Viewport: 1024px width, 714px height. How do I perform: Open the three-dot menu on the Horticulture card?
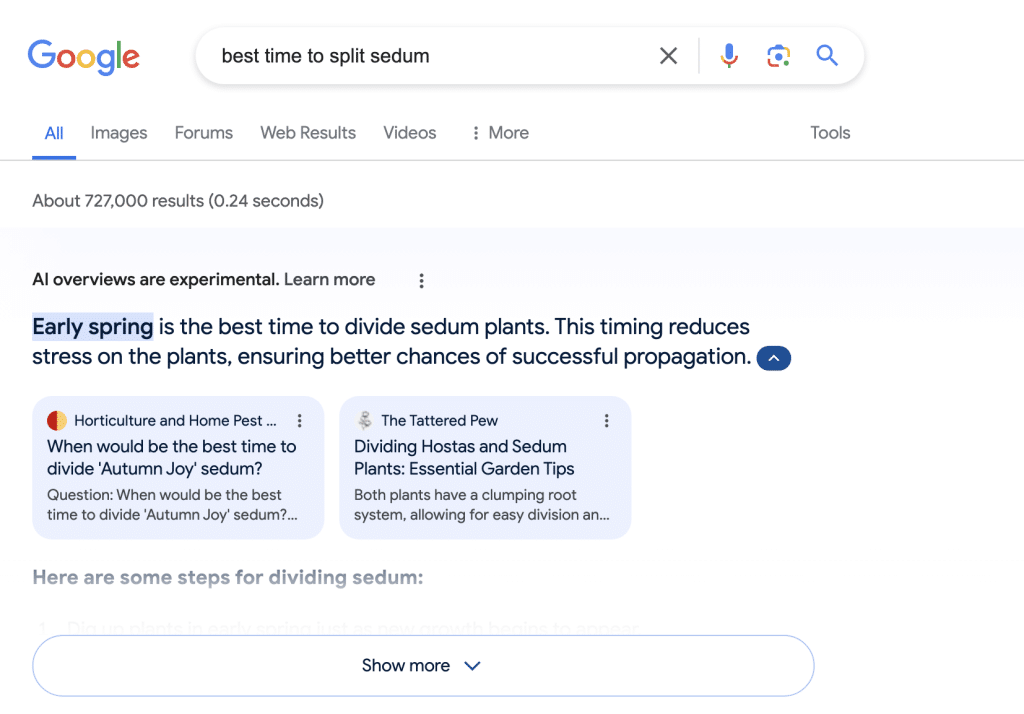pyautogui.click(x=299, y=421)
